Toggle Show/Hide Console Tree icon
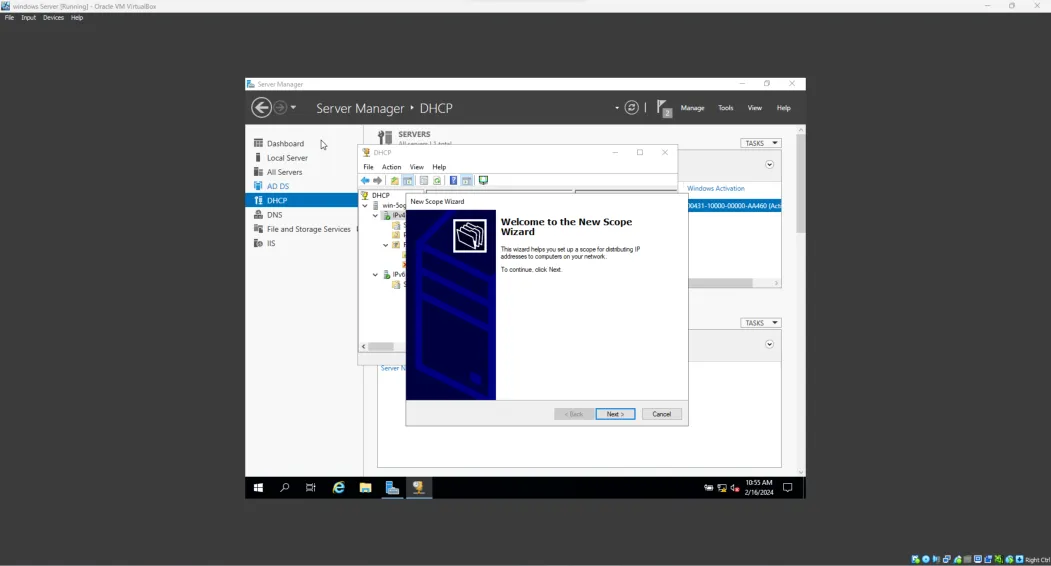This screenshot has height=566, width=1051. pos(408,180)
